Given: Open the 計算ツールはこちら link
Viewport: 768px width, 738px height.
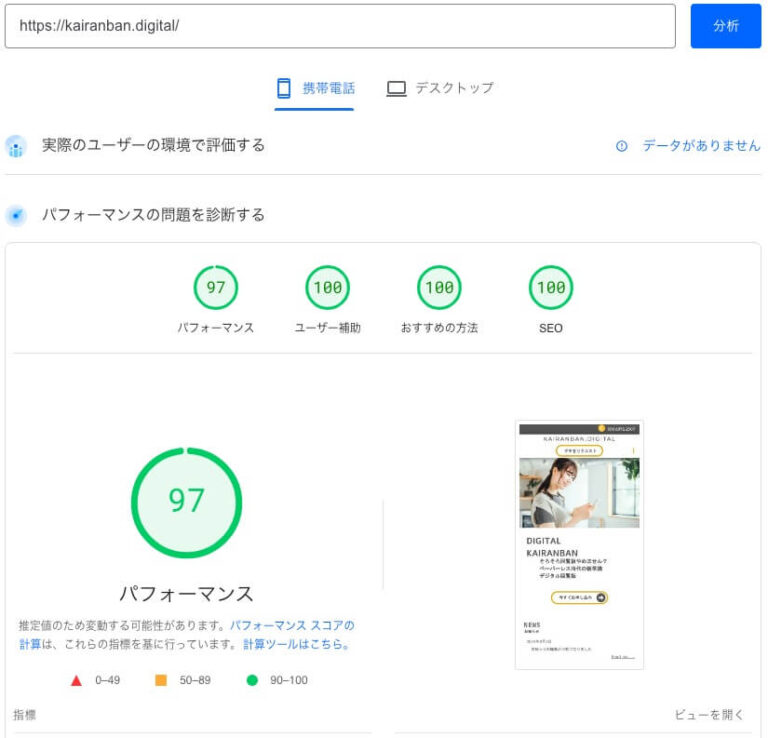Looking at the screenshot, I should click(297, 645).
